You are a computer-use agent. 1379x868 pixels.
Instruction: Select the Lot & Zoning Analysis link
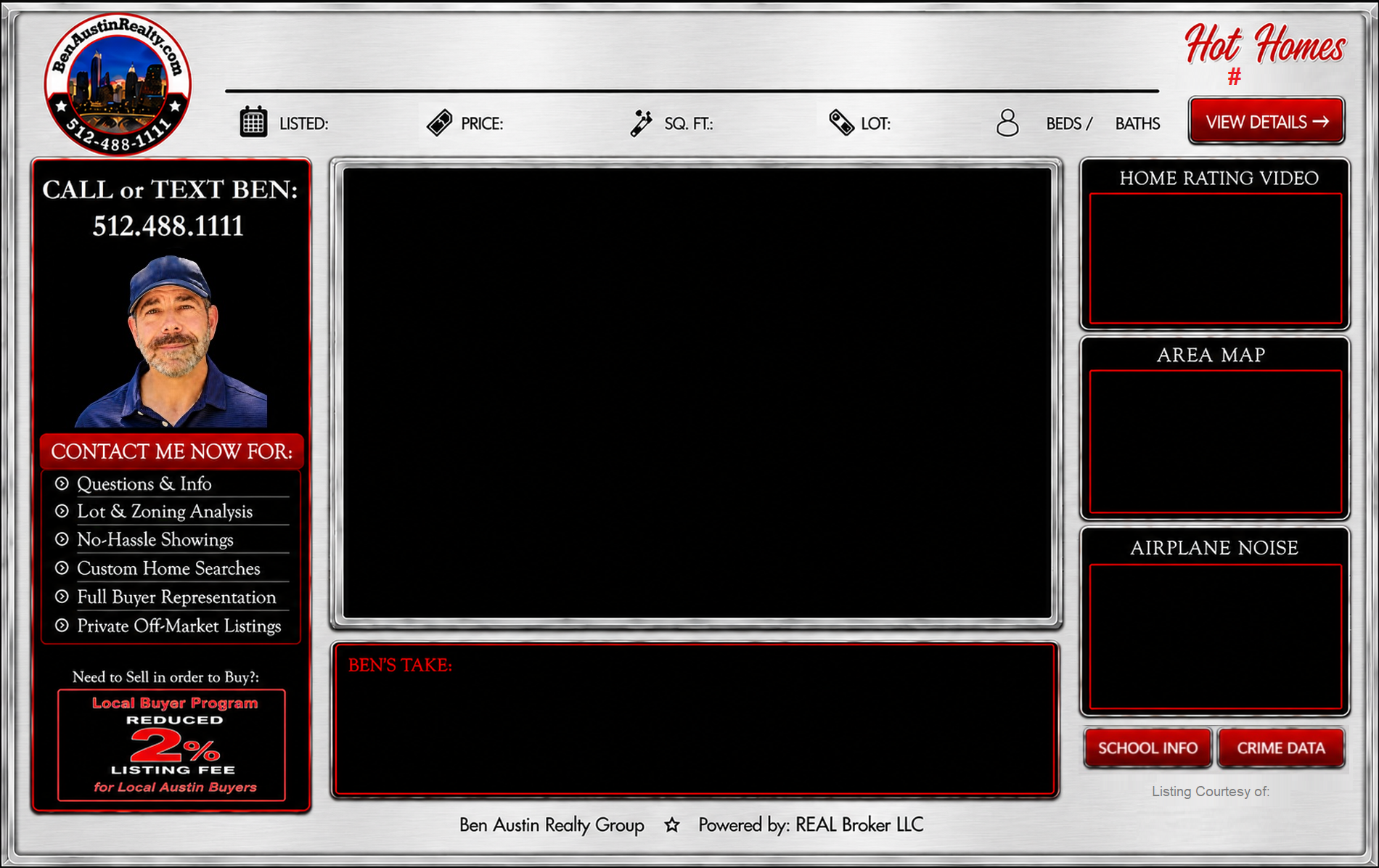tap(165, 512)
